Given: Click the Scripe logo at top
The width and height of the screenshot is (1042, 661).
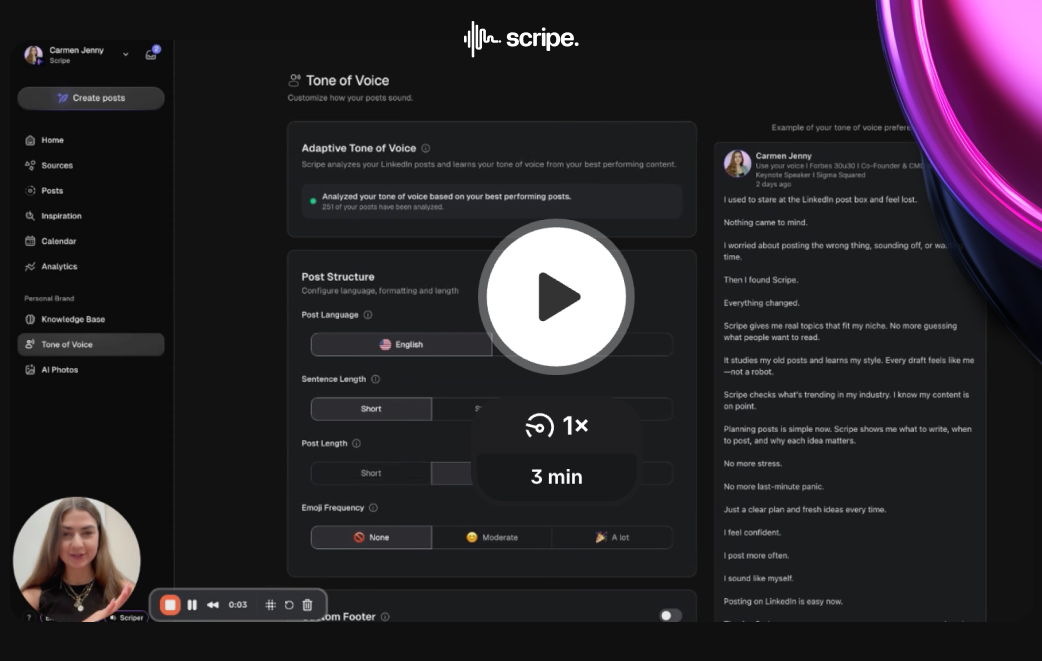Looking at the screenshot, I should pos(521,39).
